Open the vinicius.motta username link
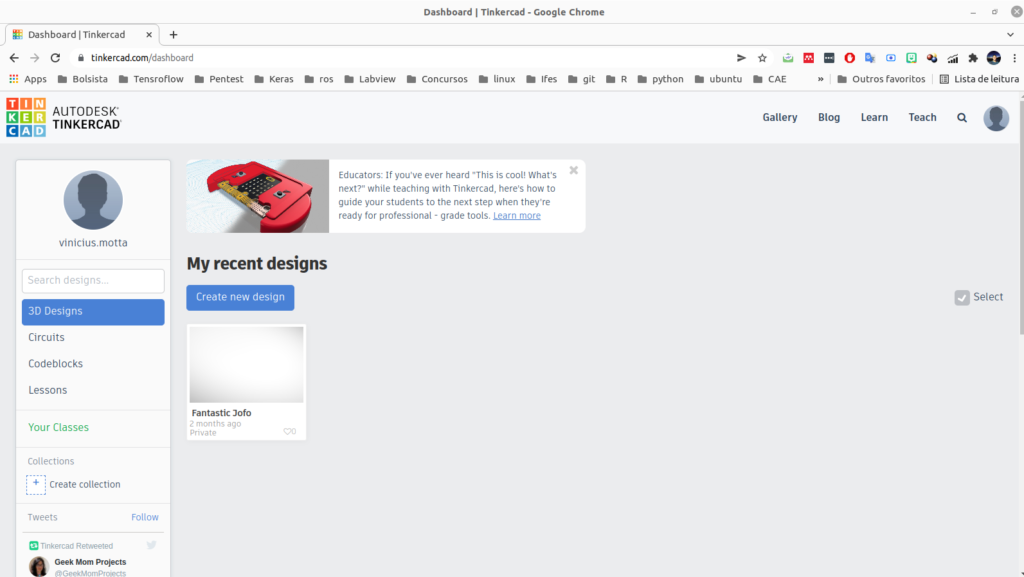The width and height of the screenshot is (1024, 577). pos(93,243)
